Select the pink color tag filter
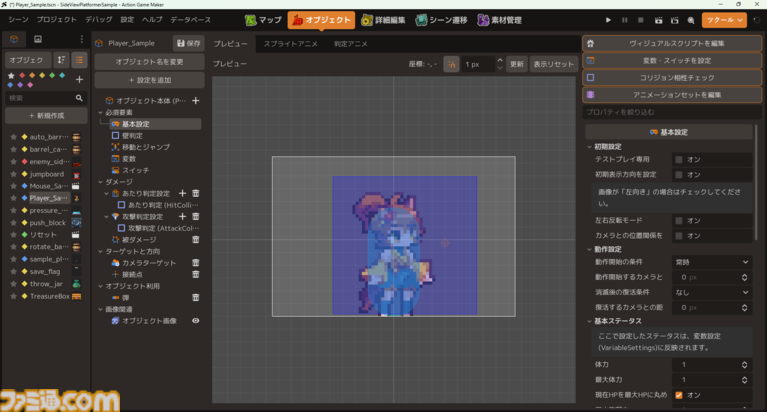This screenshot has width=767, height=412. tap(30, 85)
